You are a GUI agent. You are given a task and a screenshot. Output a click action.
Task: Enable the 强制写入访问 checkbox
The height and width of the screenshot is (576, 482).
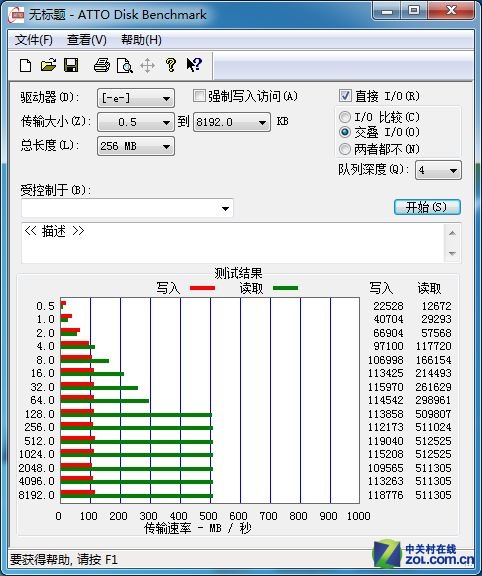click(x=199, y=96)
